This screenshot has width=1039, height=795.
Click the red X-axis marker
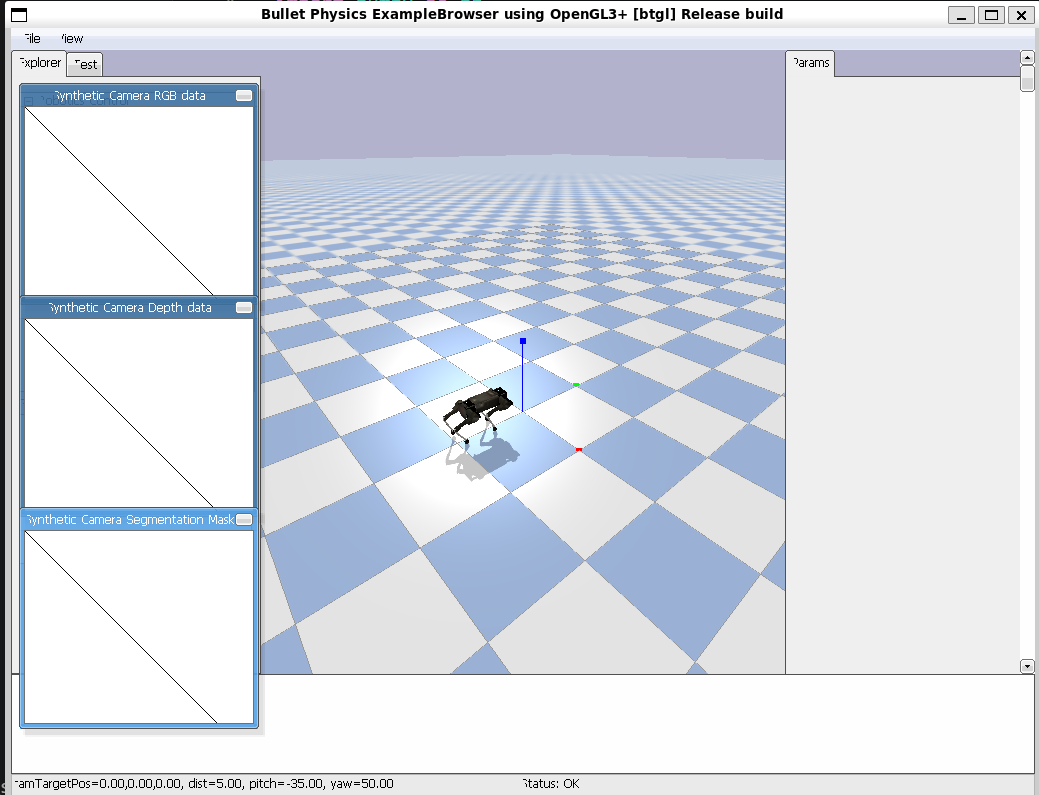pyautogui.click(x=578, y=449)
